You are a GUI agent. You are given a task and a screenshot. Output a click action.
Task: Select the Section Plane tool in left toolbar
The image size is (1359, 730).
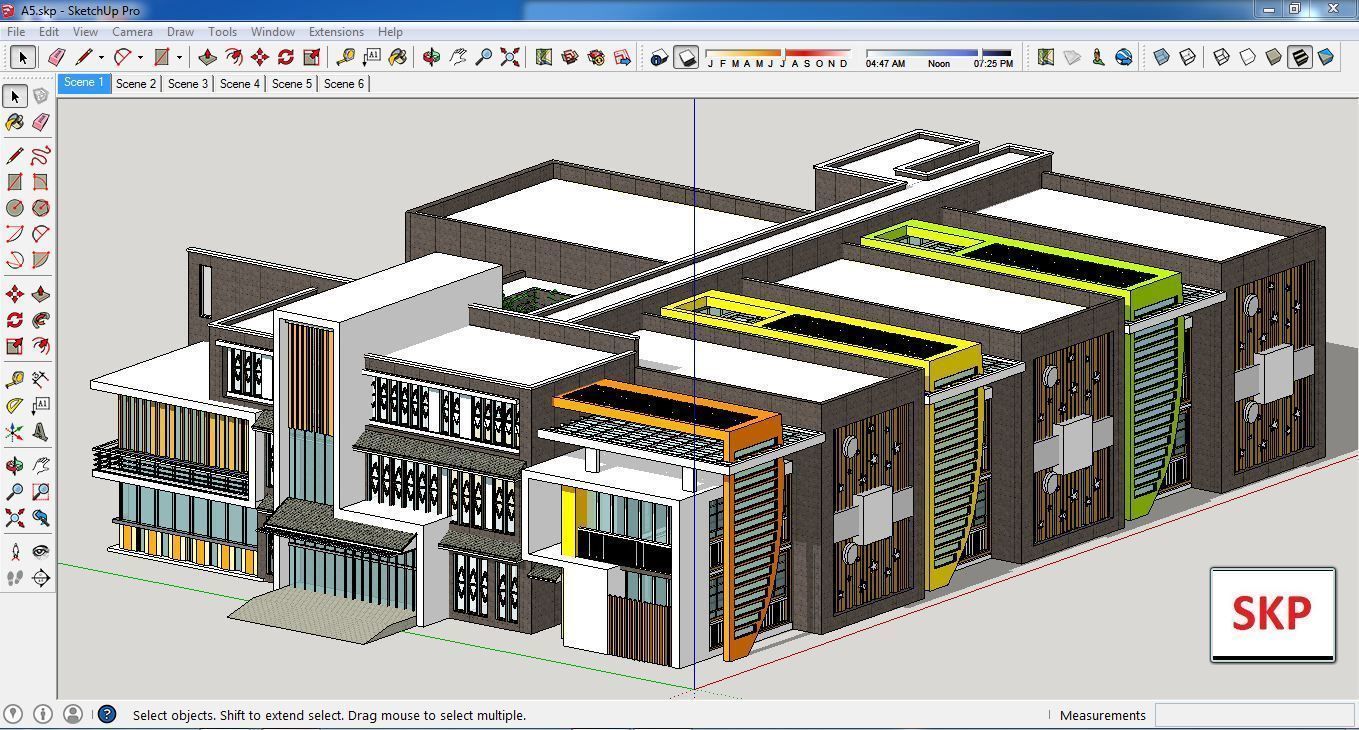(x=40, y=578)
